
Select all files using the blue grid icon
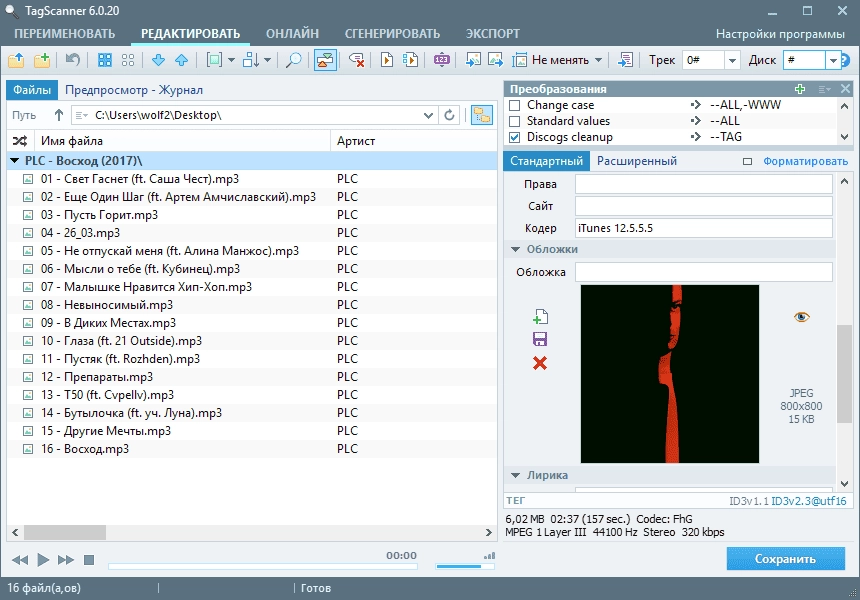click(x=104, y=60)
